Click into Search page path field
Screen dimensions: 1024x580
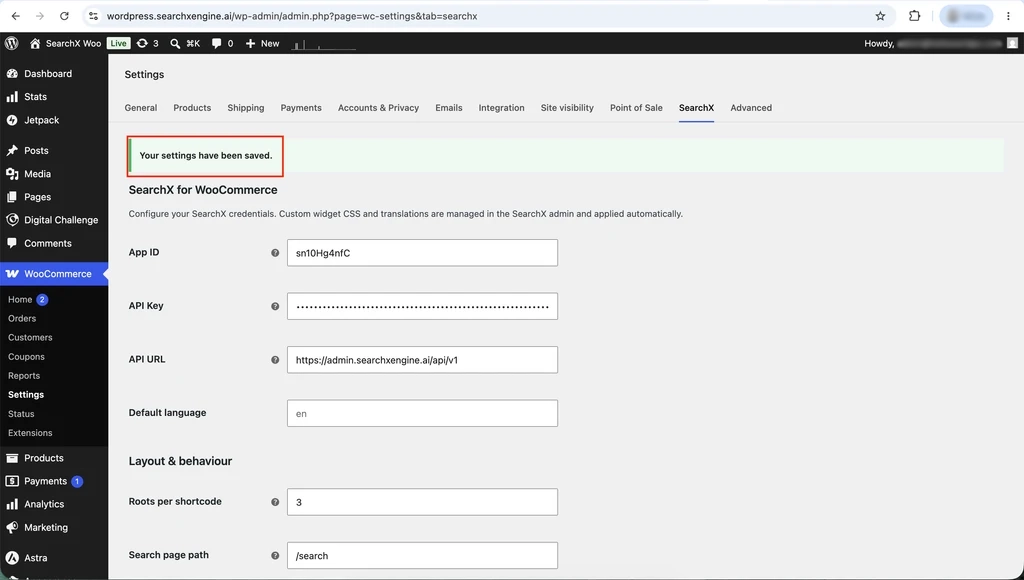pyautogui.click(x=423, y=556)
